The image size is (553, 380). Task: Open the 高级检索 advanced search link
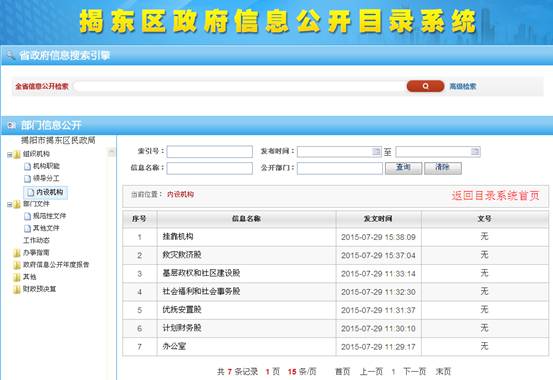pyautogui.click(x=463, y=86)
